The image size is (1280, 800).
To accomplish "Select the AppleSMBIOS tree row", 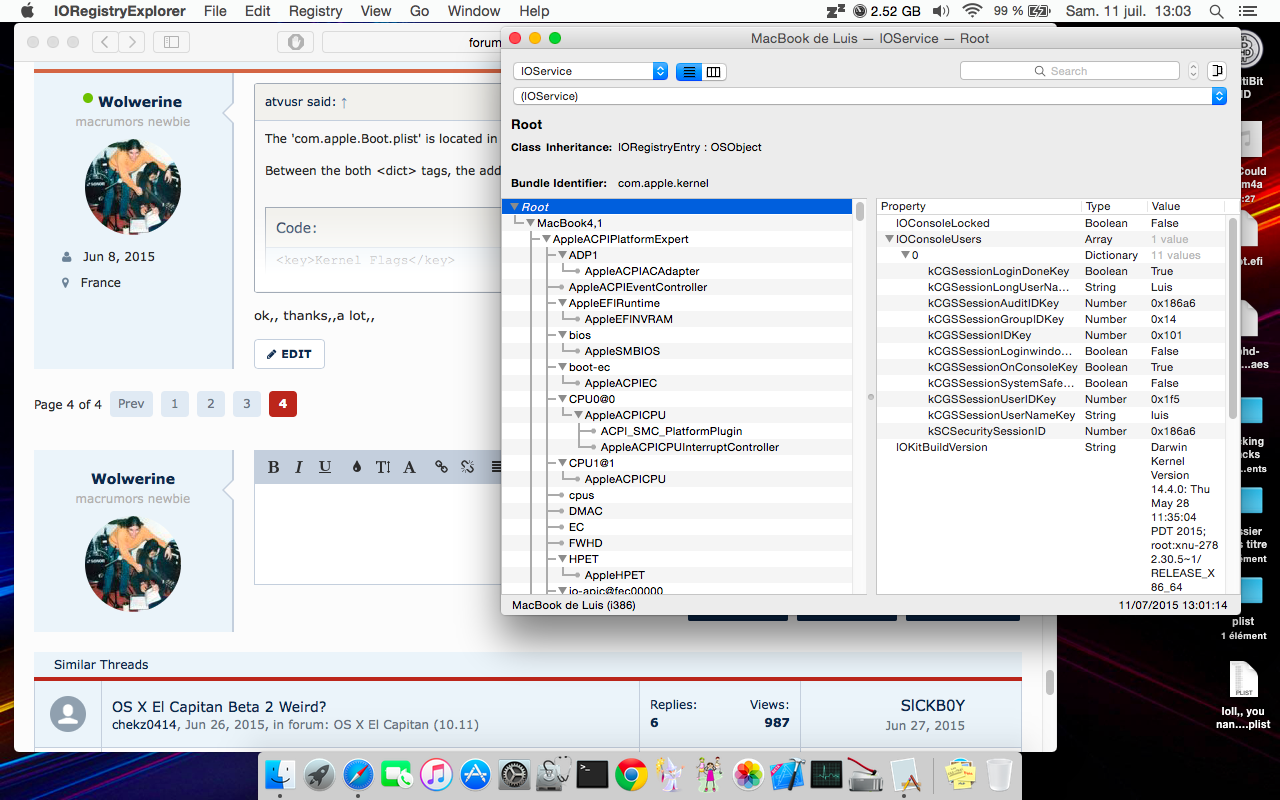I will coord(622,351).
